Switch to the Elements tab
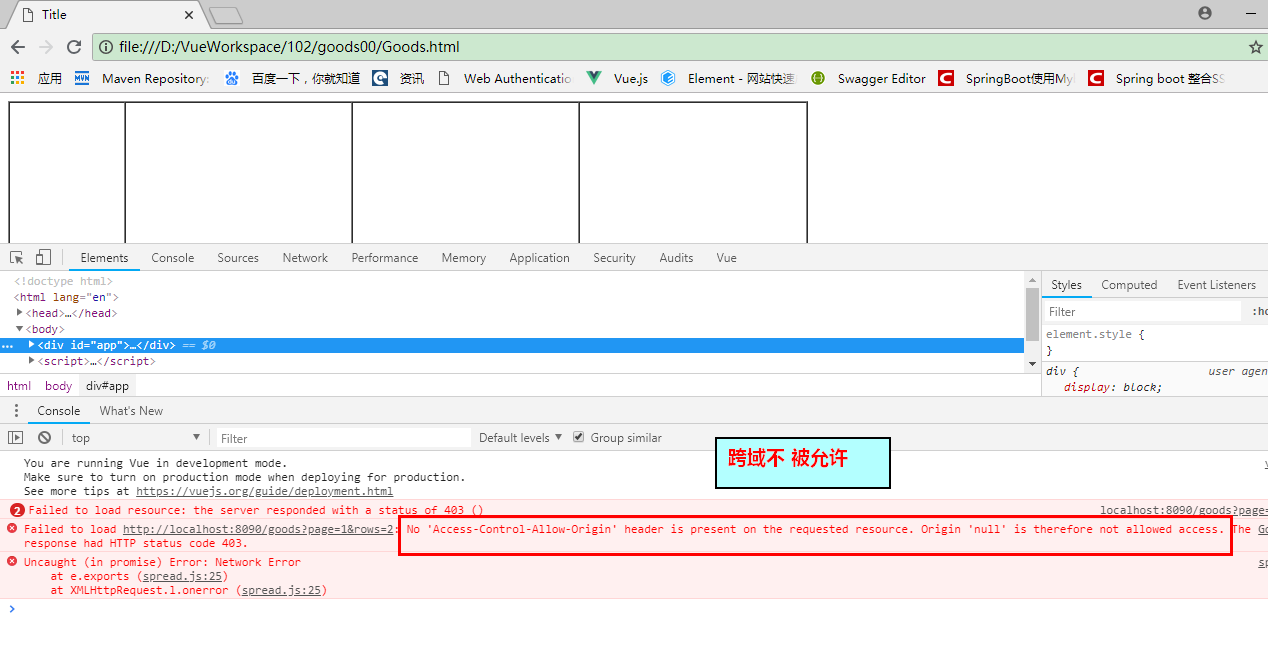Screen dimensions: 1268x648 [x=104, y=257]
